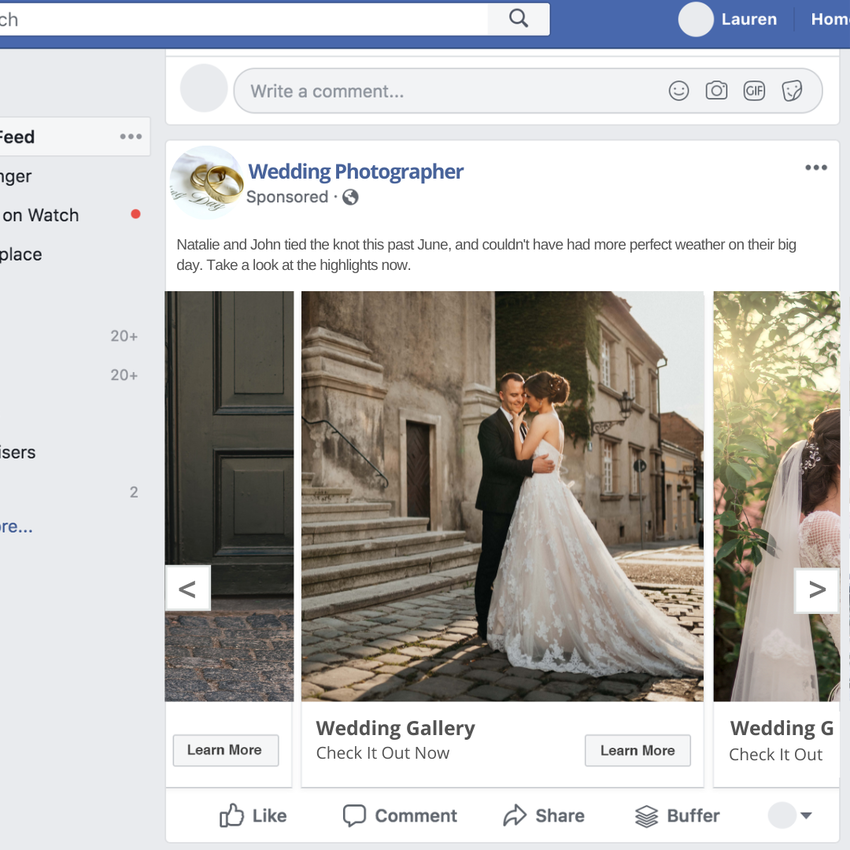Insert an emoji in the comment

679,91
